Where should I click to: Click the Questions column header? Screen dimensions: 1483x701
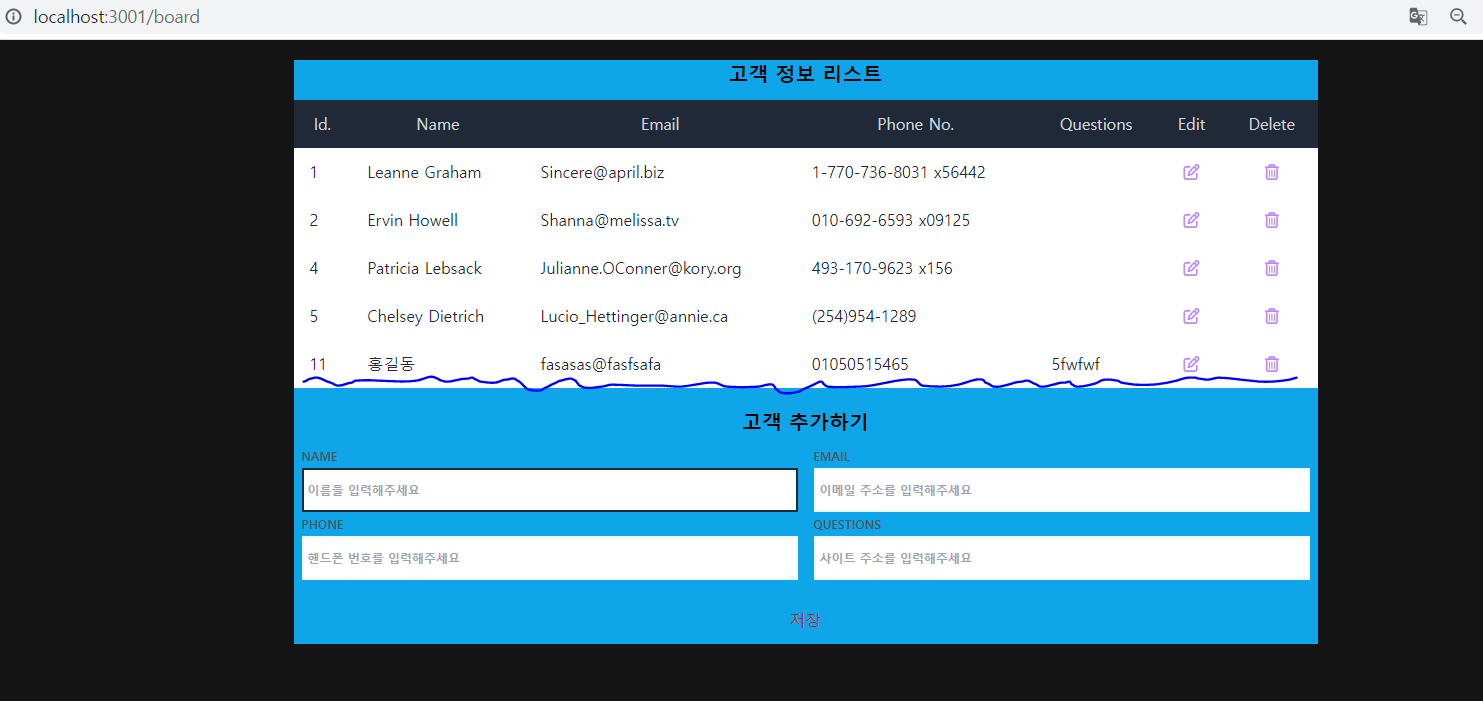(x=1096, y=124)
